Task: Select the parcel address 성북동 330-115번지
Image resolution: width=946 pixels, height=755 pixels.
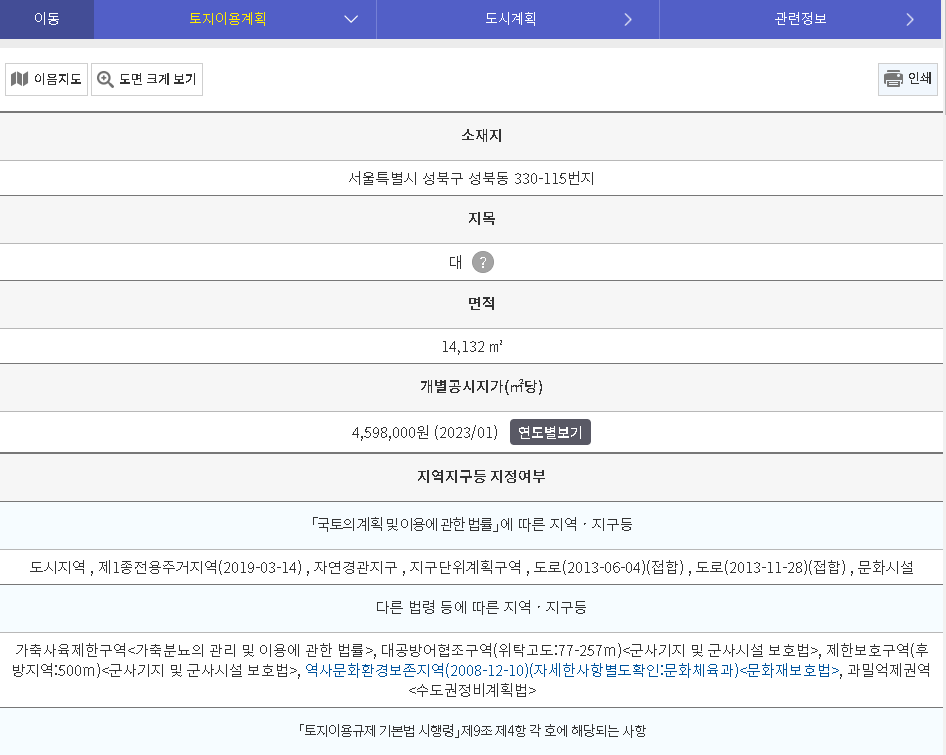Action: pos(473,178)
